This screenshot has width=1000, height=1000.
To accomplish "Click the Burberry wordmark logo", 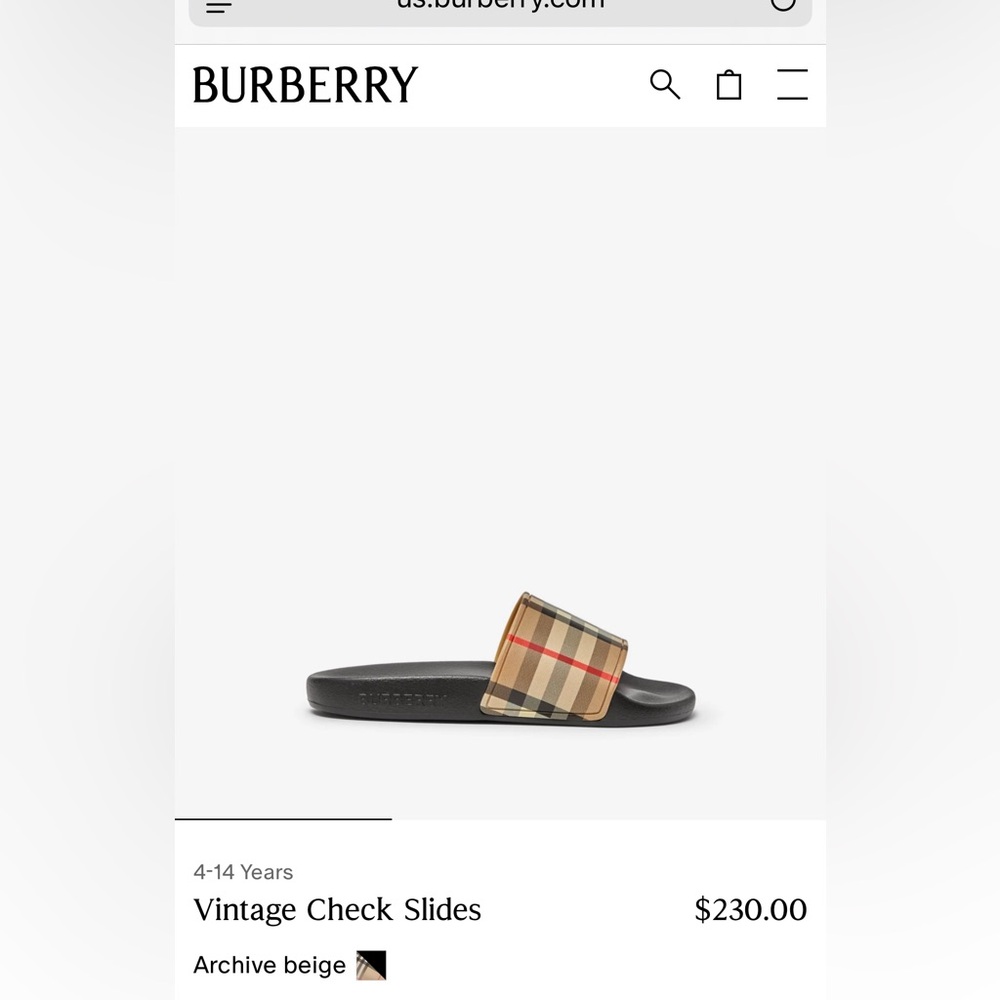I will point(305,84).
